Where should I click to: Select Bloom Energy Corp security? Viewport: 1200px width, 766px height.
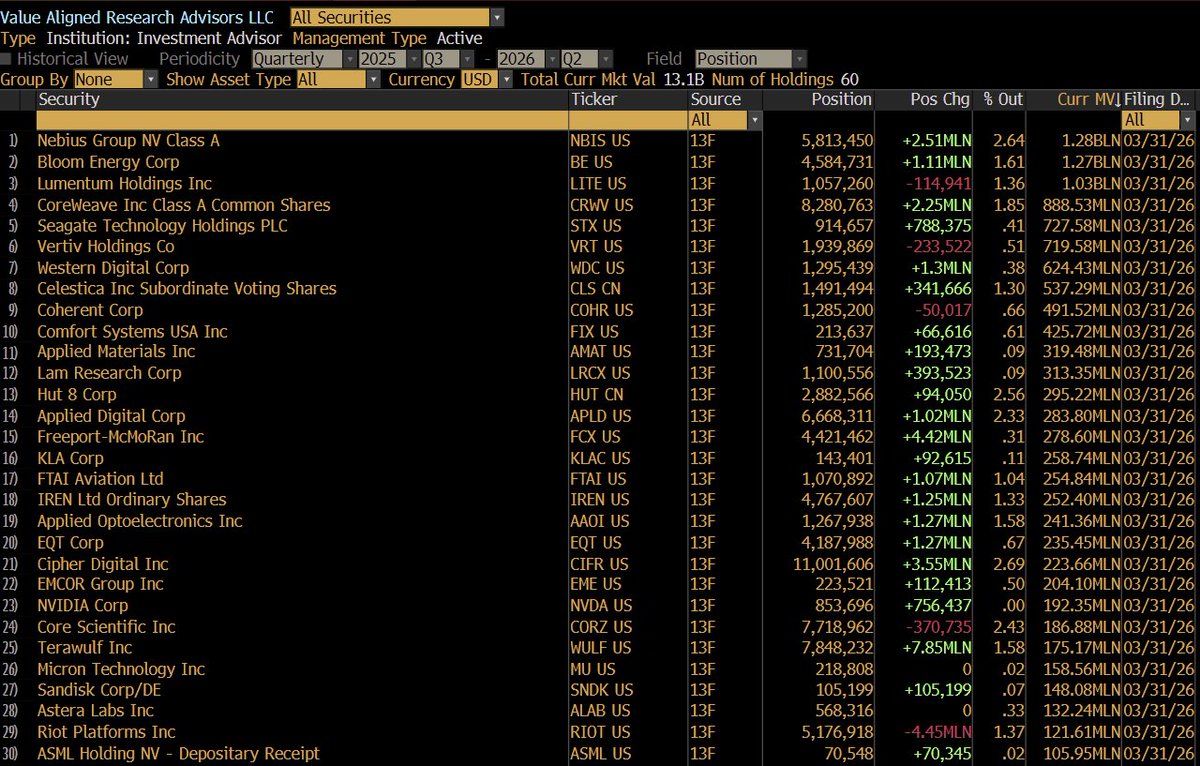point(108,162)
